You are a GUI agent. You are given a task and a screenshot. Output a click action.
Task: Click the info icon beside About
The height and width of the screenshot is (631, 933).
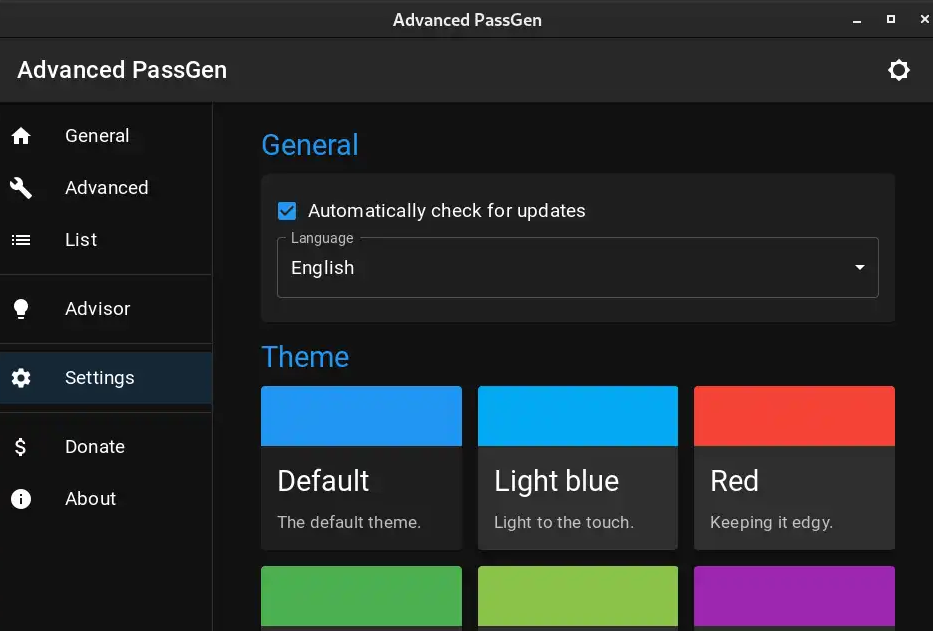[21, 499]
